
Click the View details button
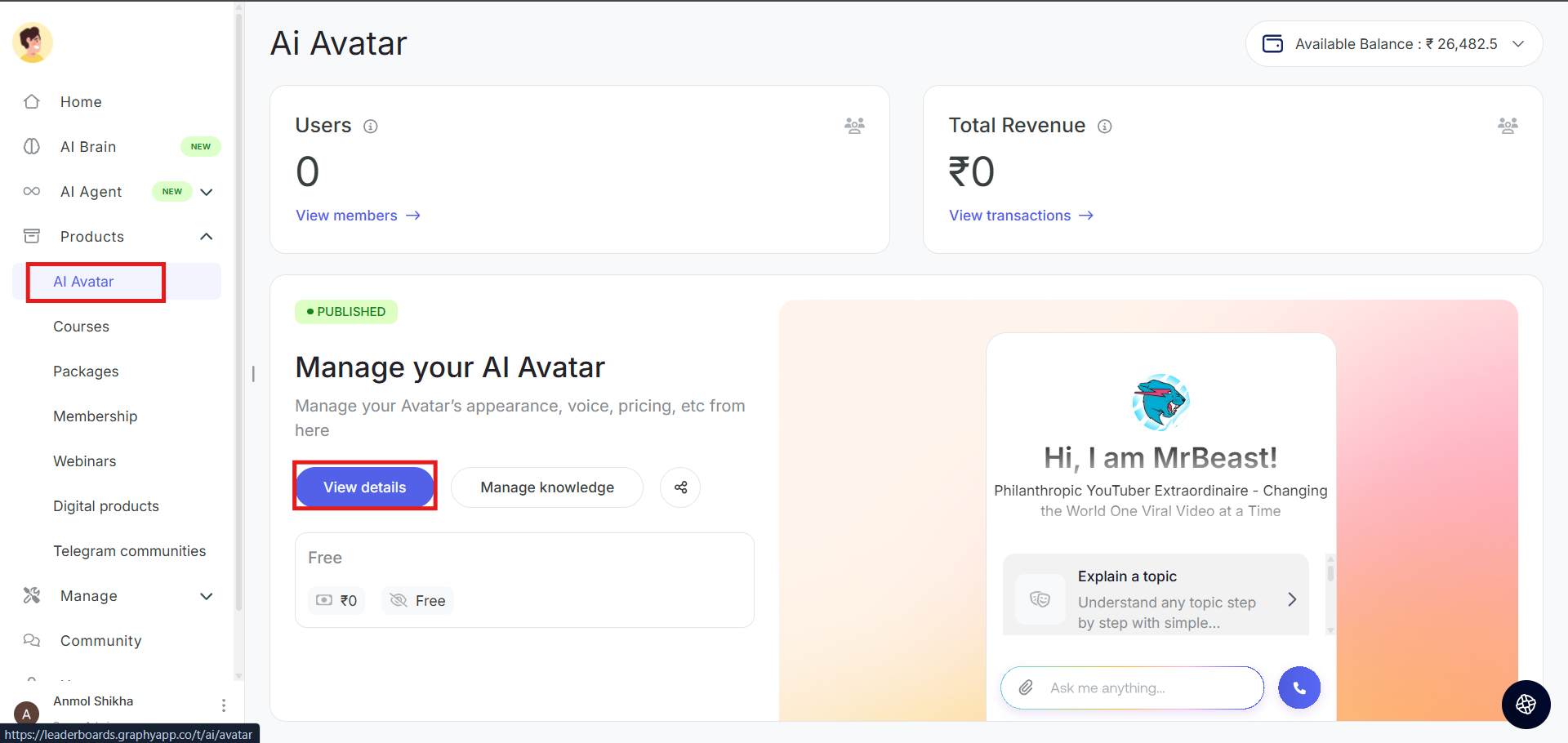click(364, 487)
